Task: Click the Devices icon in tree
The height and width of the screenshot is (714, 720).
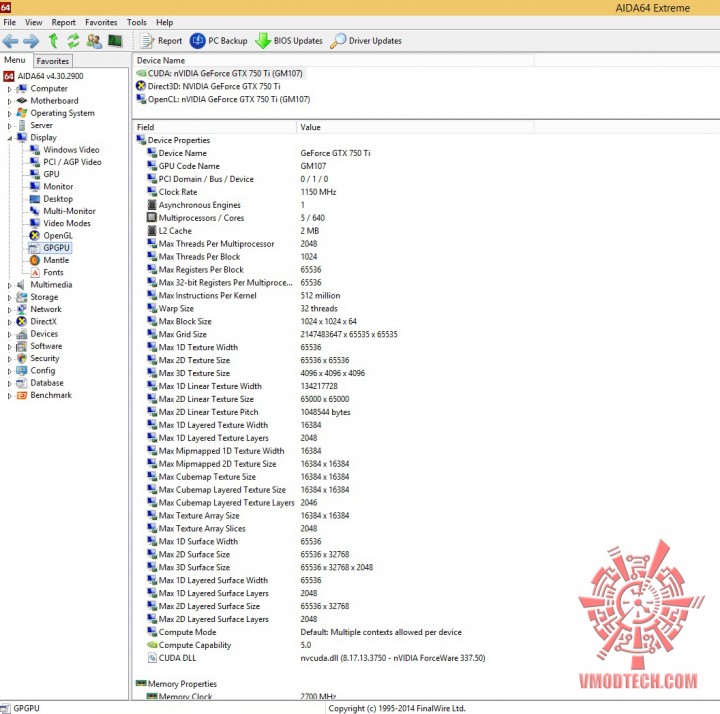Action: pos(22,334)
